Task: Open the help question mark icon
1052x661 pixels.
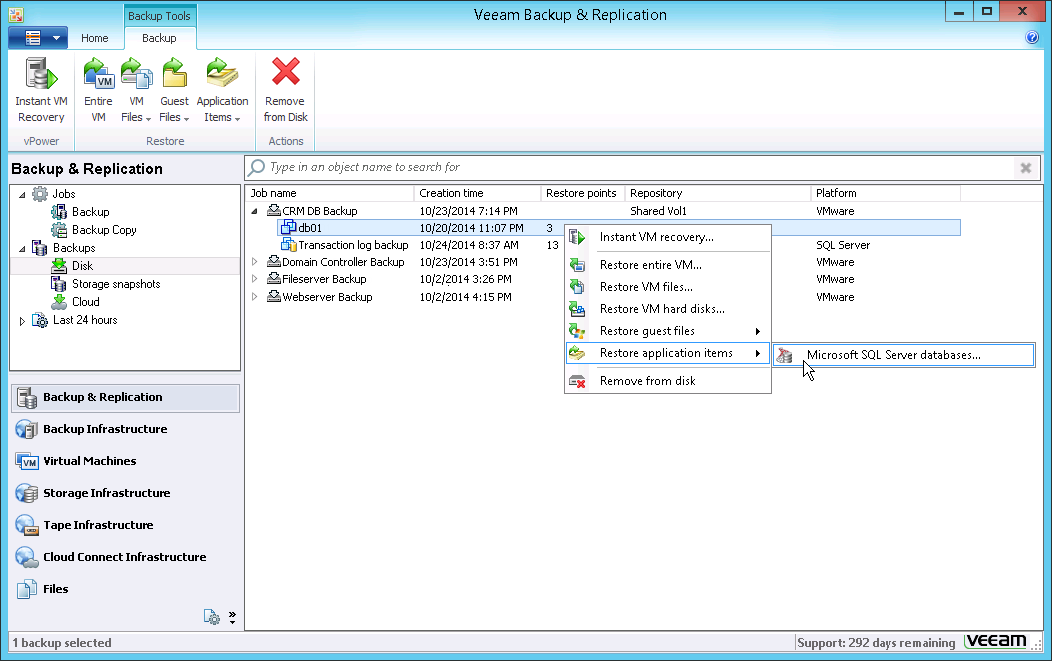Action: point(1032,38)
